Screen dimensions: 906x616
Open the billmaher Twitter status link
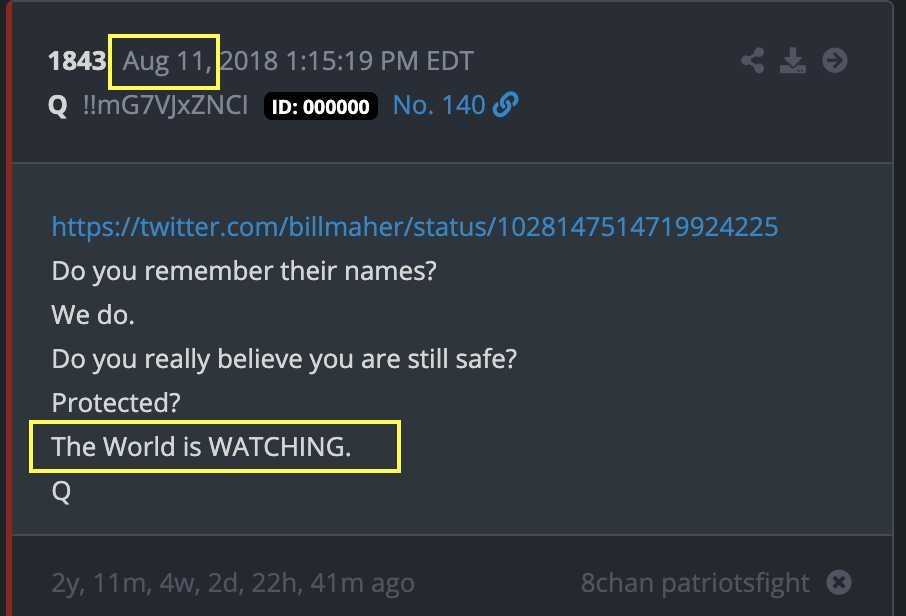pos(415,227)
